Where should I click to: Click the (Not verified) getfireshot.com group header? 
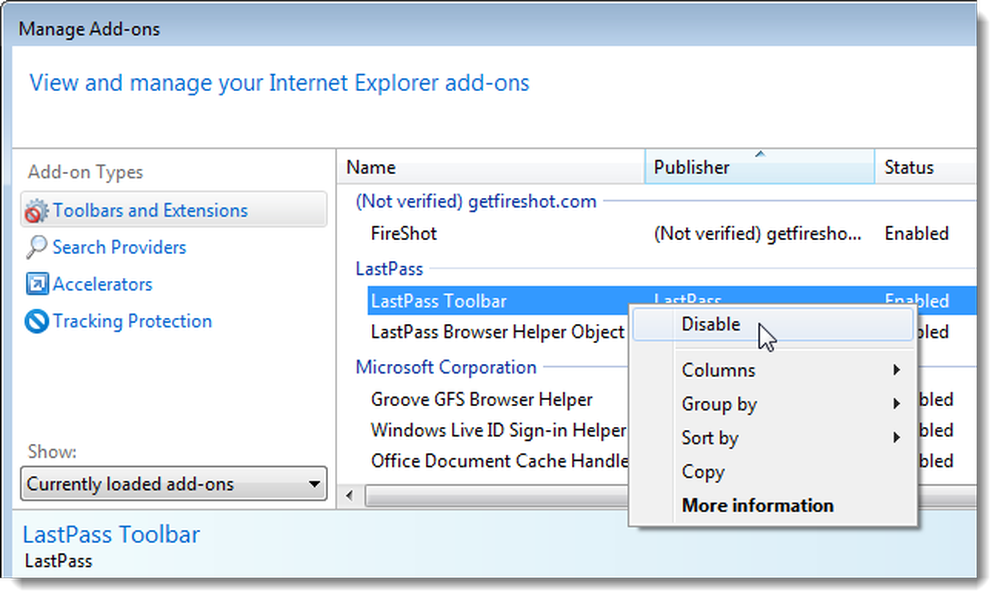click(476, 202)
